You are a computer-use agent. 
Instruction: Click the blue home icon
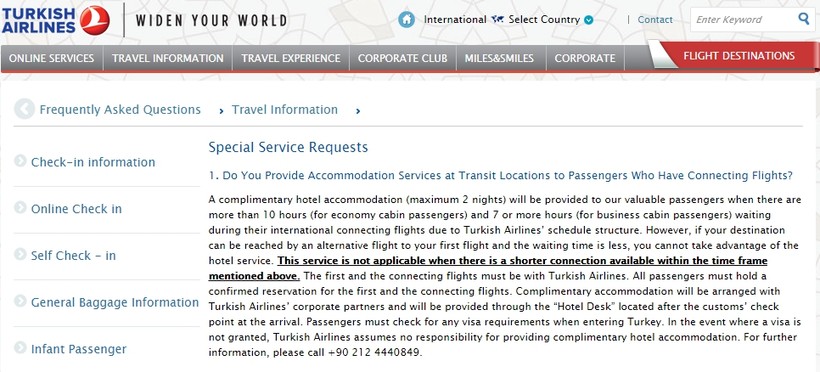[406, 20]
